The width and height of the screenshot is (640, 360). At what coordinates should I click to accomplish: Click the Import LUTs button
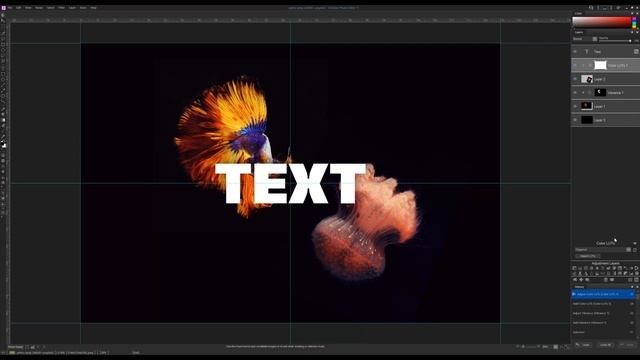tap(588, 256)
